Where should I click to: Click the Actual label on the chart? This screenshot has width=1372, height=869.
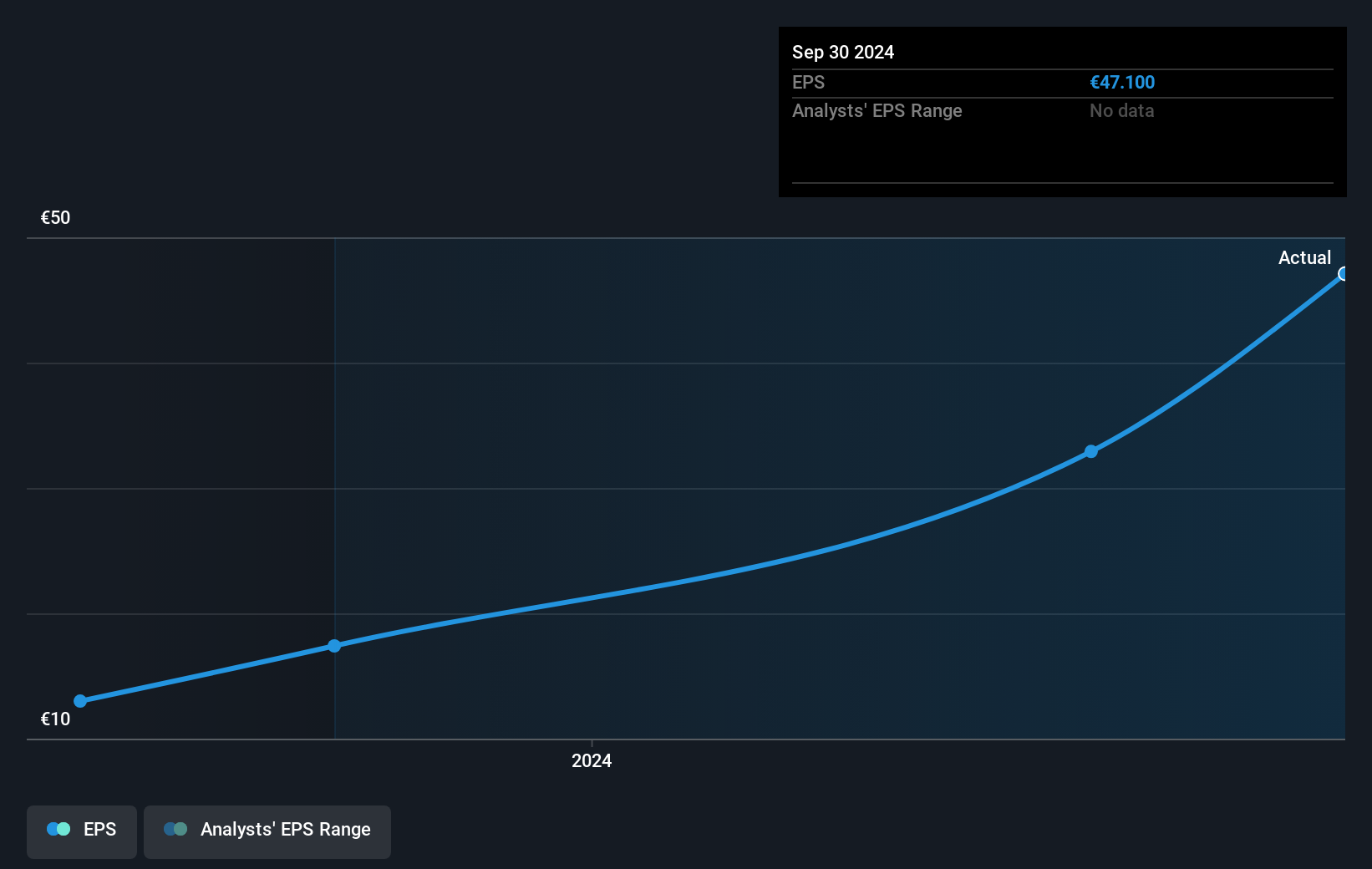point(1304,258)
